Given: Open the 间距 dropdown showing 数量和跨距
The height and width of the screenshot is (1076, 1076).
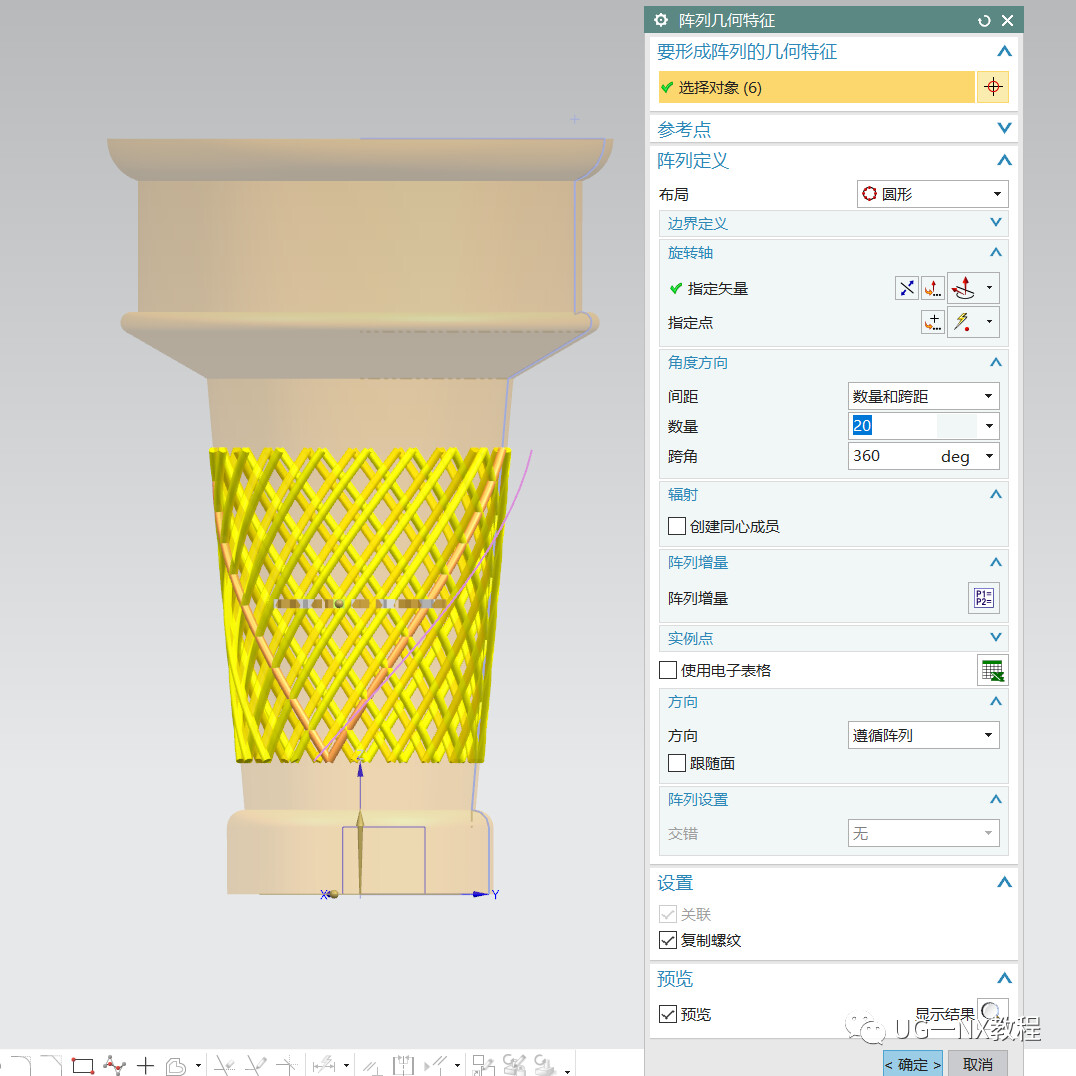Looking at the screenshot, I should tap(924, 396).
